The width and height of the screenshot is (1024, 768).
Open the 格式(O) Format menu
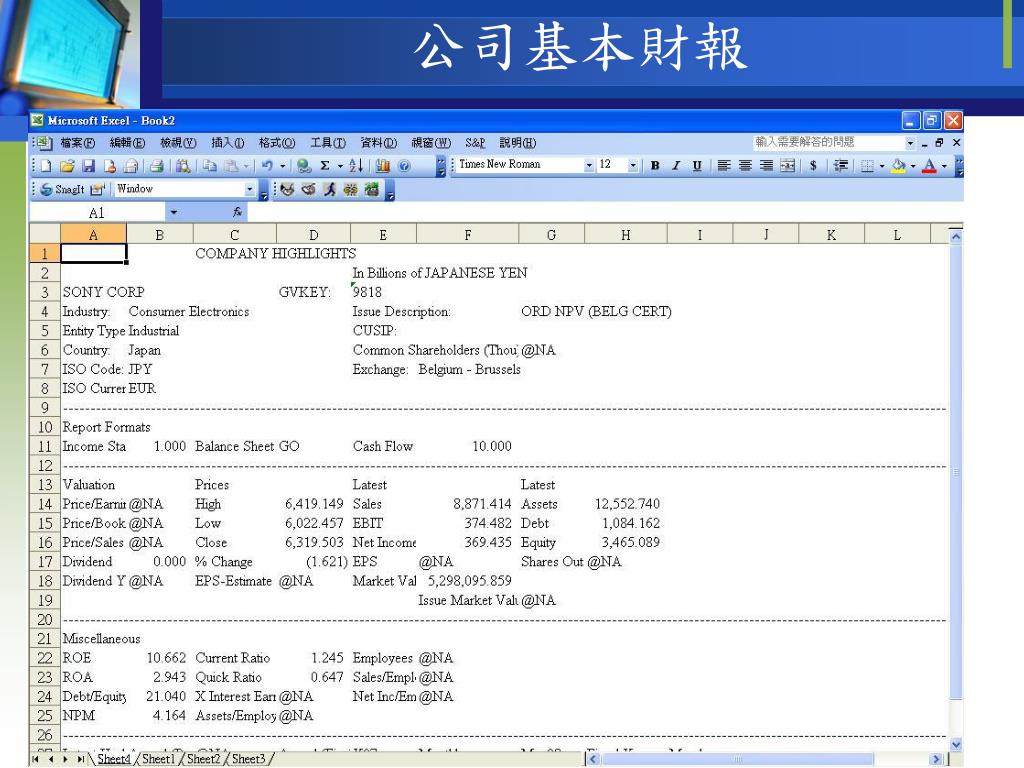277,143
